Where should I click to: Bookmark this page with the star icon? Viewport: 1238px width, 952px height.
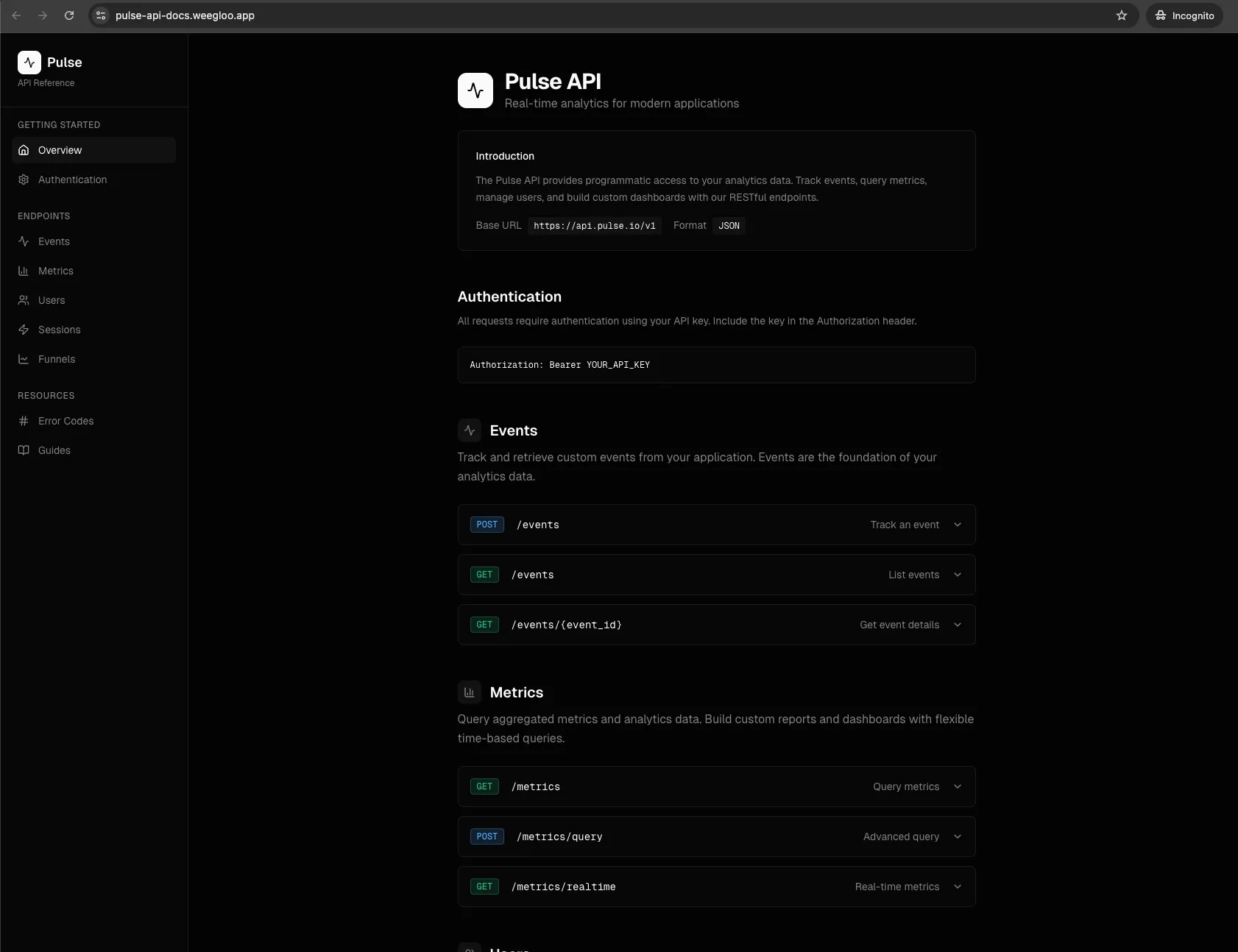[x=1121, y=15]
